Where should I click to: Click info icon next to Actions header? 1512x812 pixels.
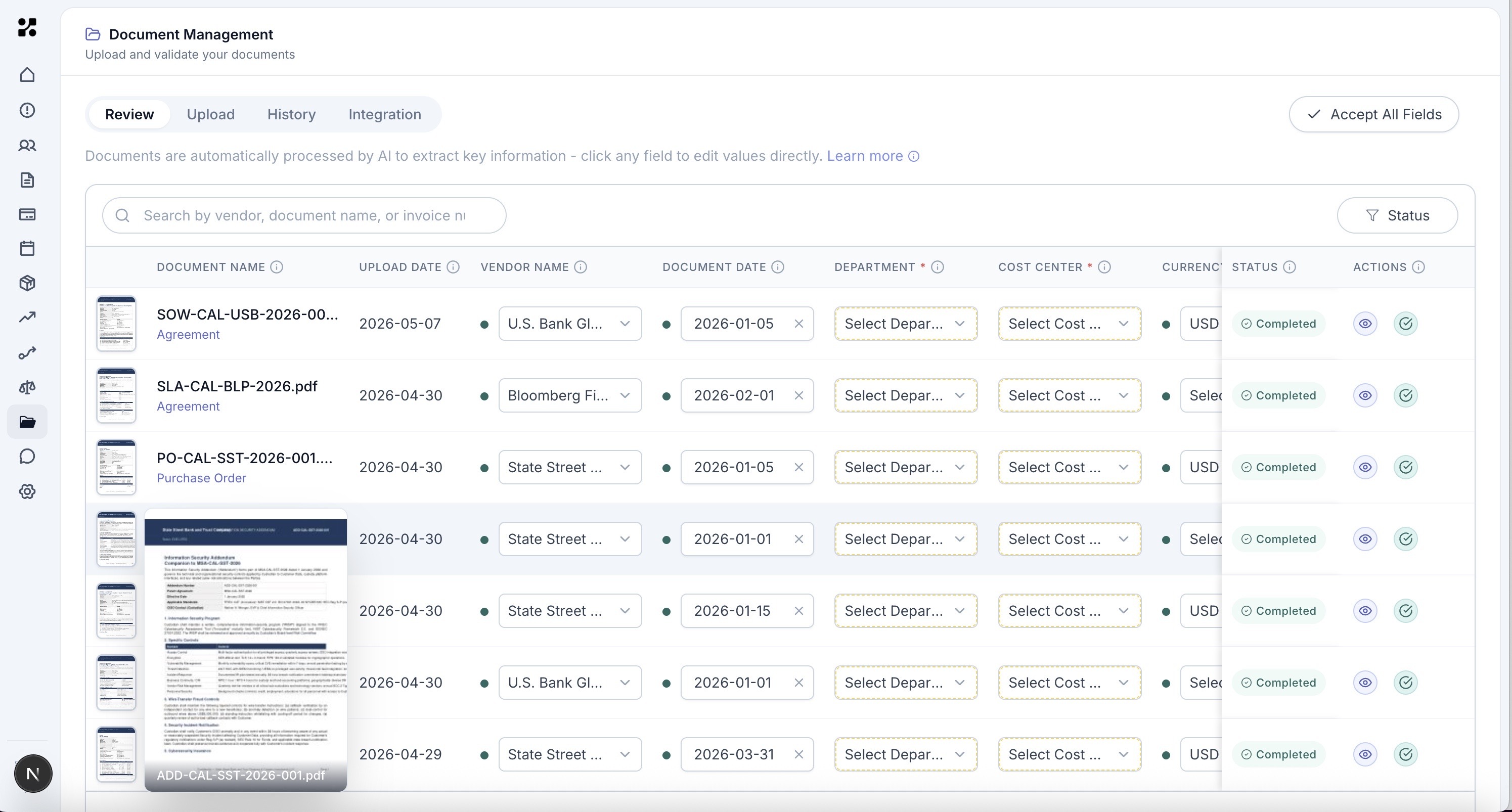(x=1418, y=267)
